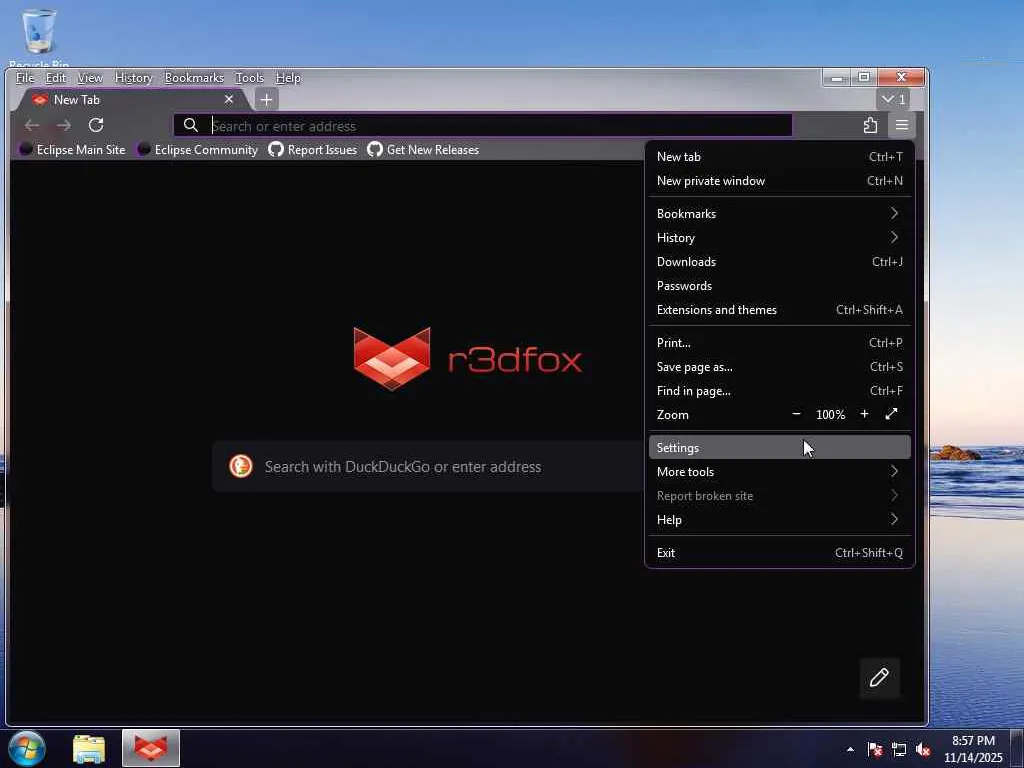Click the muted volume tray icon
Image resolution: width=1024 pixels, height=768 pixels.
coord(923,750)
